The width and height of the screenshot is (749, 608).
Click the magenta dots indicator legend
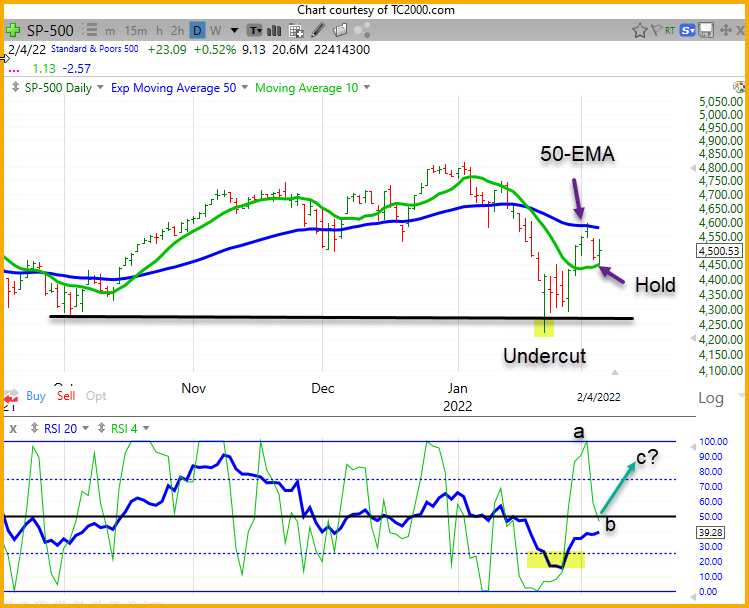(x=14, y=70)
